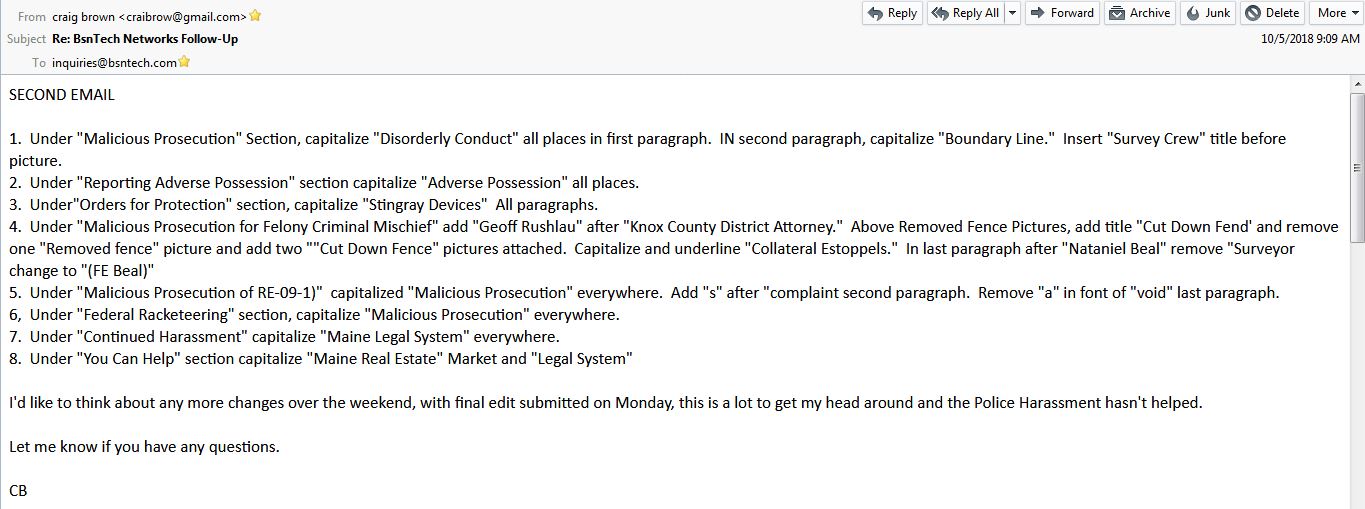The height and width of the screenshot is (509, 1365).
Task: Click the Junk flame icon
Action: [1194, 13]
